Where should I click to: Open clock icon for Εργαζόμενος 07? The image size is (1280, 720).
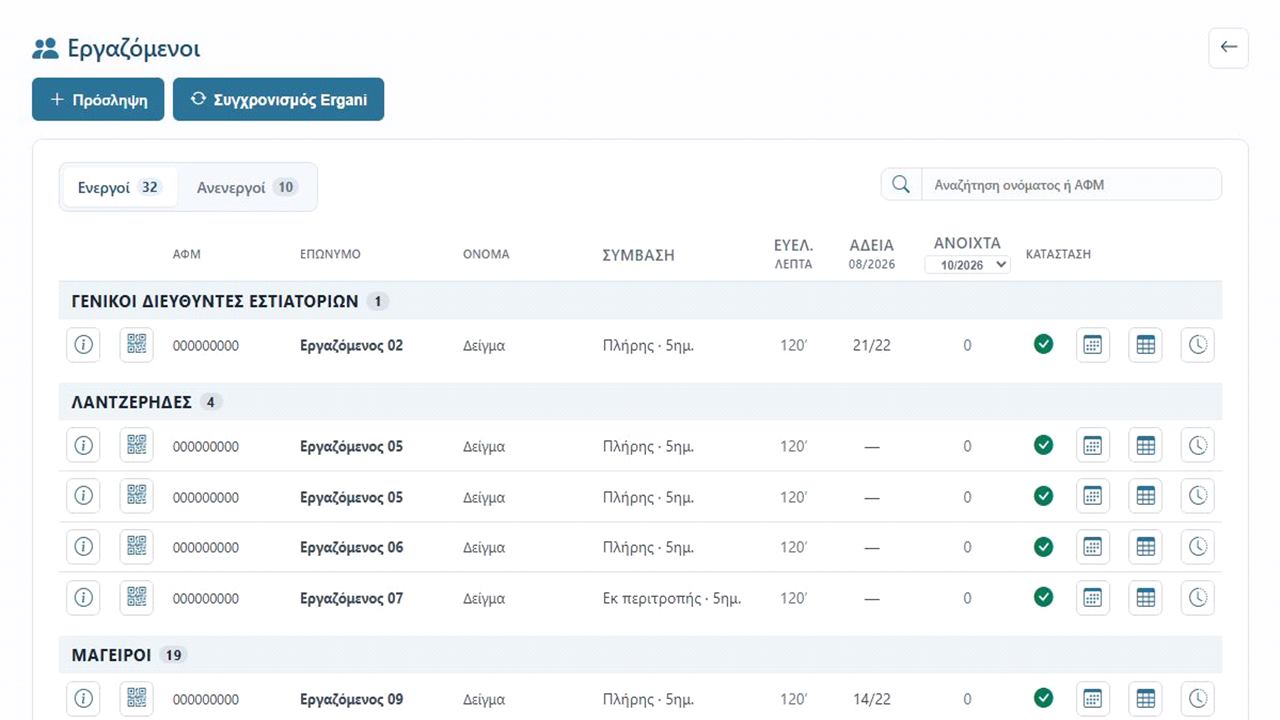1198,598
